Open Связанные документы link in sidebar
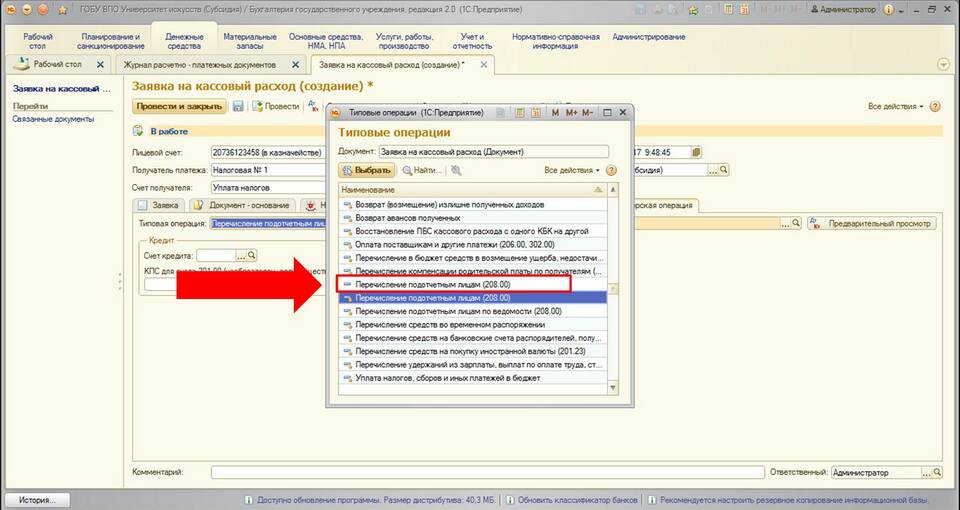Viewport: 960px width, 510px height. (x=53, y=119)
